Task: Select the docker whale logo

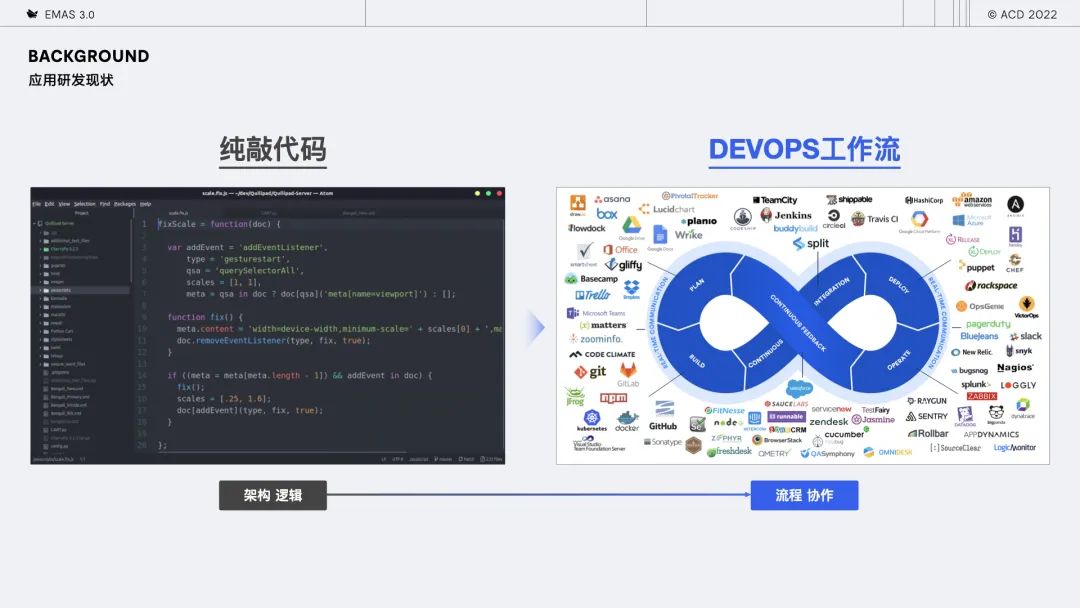Action: 627,421
